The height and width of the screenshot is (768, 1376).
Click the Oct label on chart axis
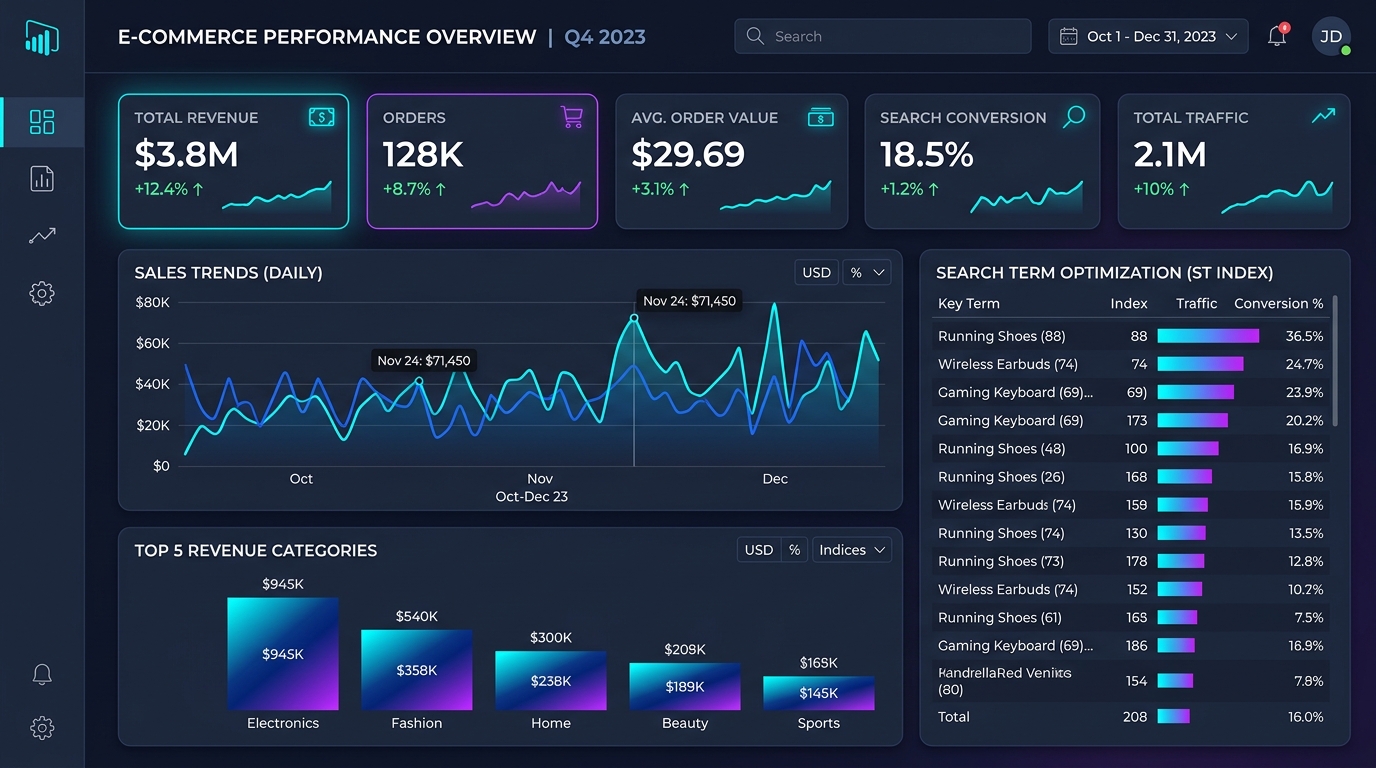tap(301, 479)
